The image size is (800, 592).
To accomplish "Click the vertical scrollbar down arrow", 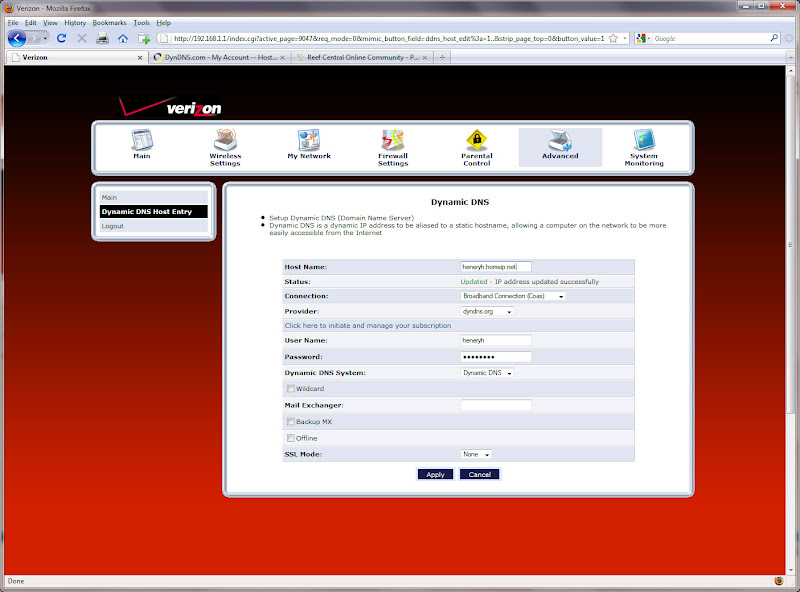I will 790,569.
